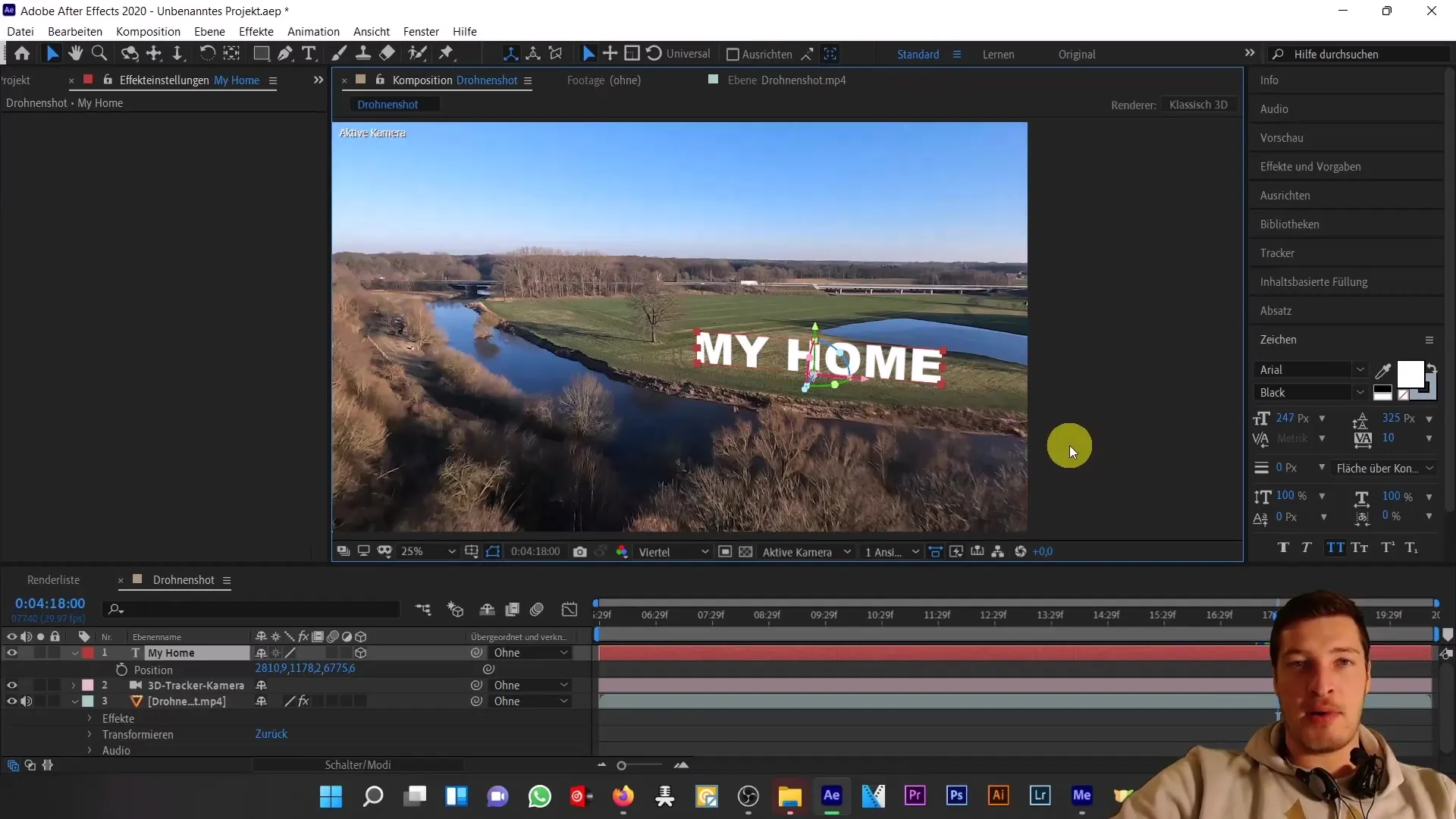Open the Aktive Kamera view dropdown
Image resolution: width=1456 pixels, height=819 pixels.
806,552
